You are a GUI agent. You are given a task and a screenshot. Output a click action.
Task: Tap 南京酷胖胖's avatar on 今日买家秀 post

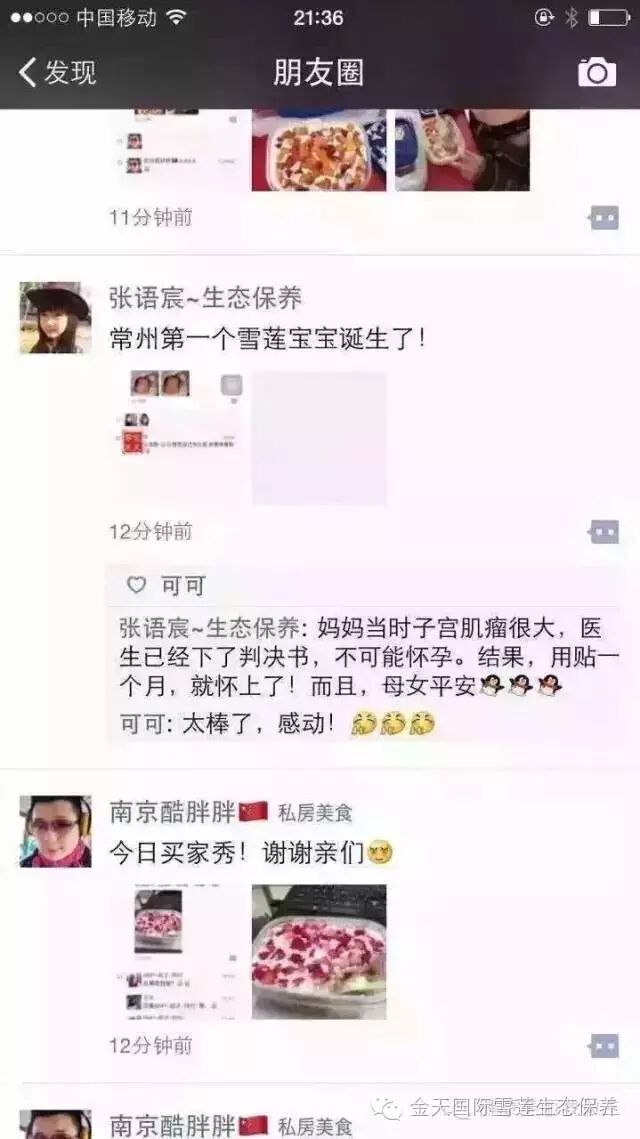point(55,831)
